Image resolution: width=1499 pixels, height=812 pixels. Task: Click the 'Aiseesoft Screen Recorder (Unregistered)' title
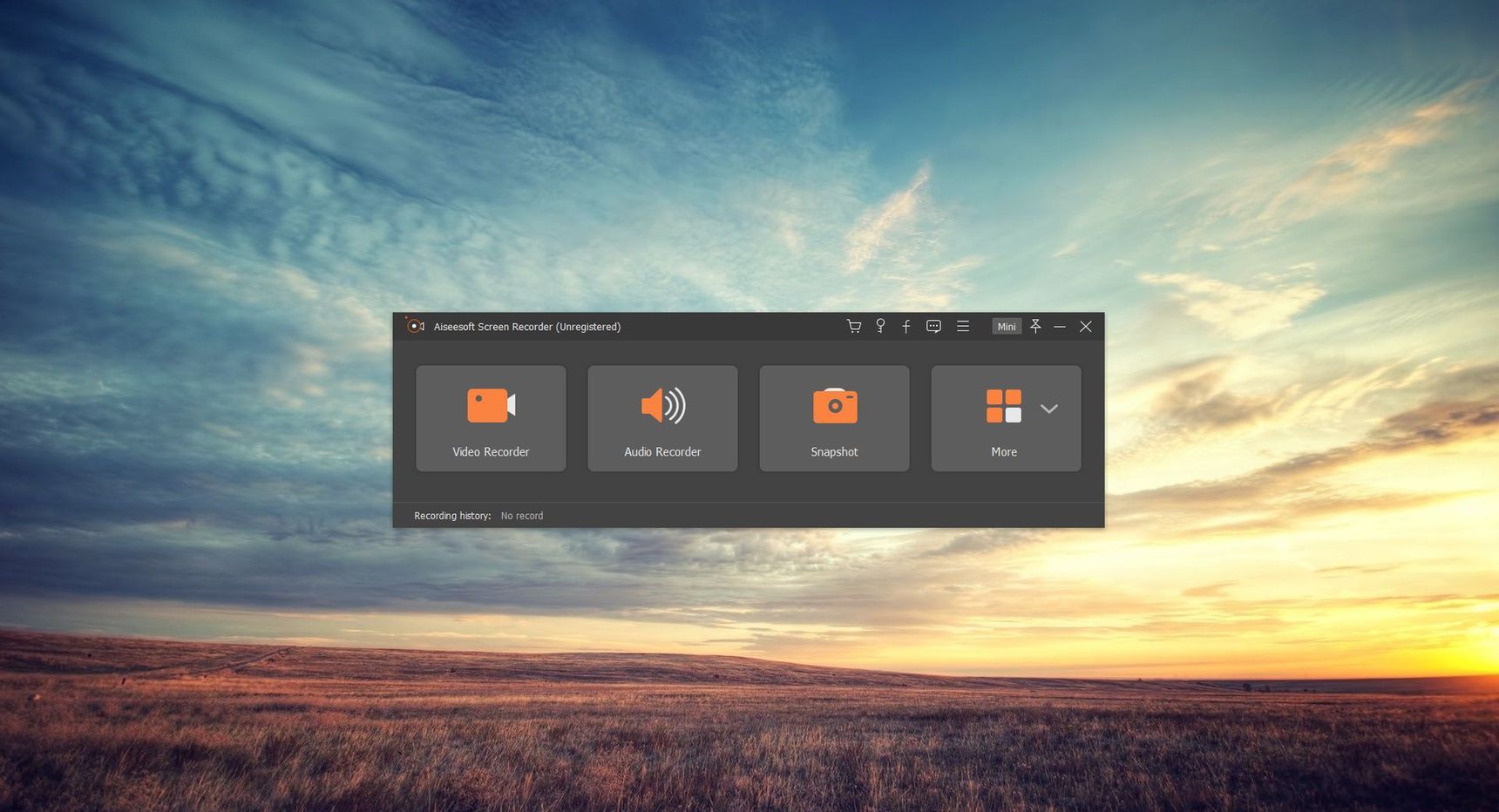pyautogui.click(x=527, y=327)
